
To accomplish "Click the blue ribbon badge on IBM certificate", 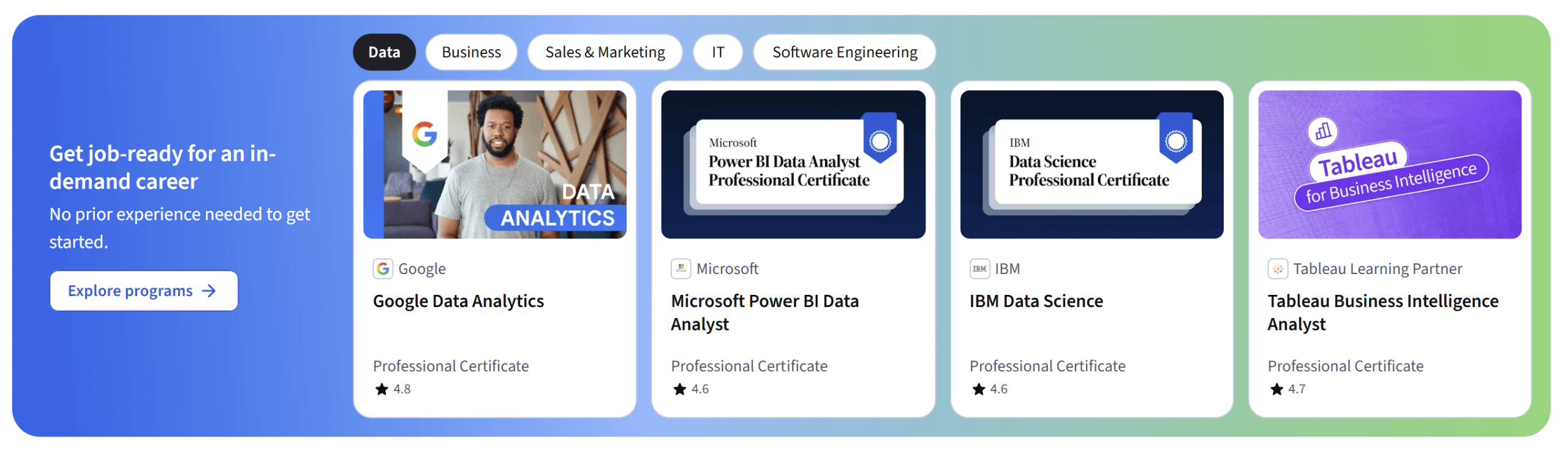I will 1175,139.
